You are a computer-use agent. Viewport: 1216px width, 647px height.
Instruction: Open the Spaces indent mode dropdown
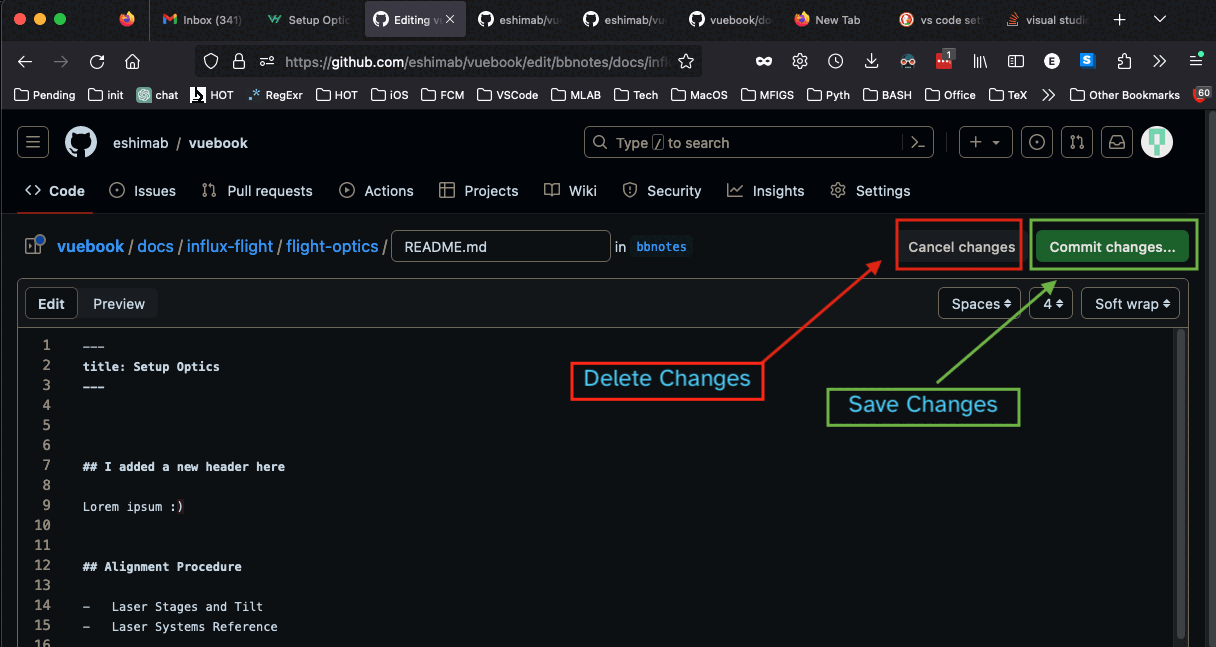coord(979,304)
